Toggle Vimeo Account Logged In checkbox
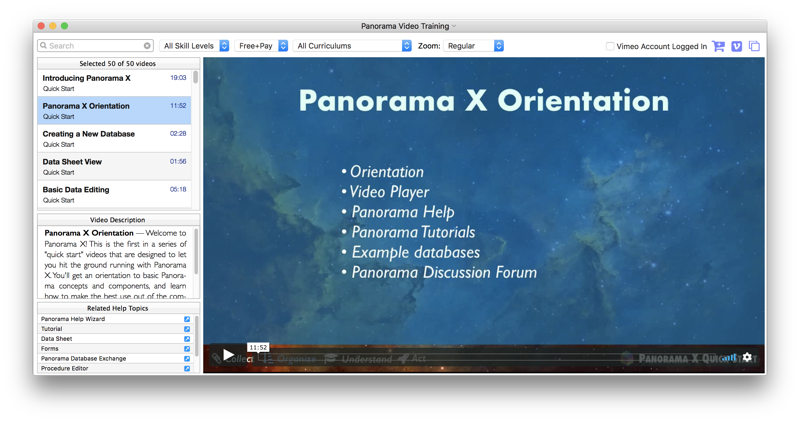 [610, 46]
